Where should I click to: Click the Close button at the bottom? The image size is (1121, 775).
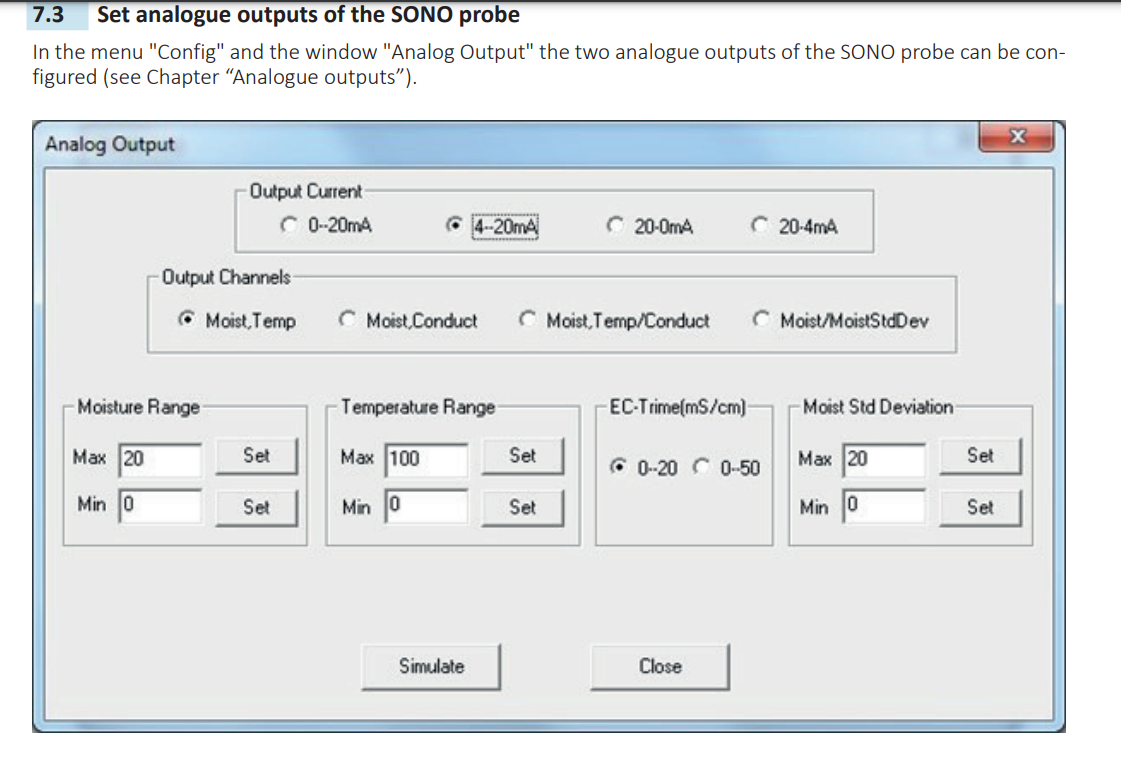(660, 666)
